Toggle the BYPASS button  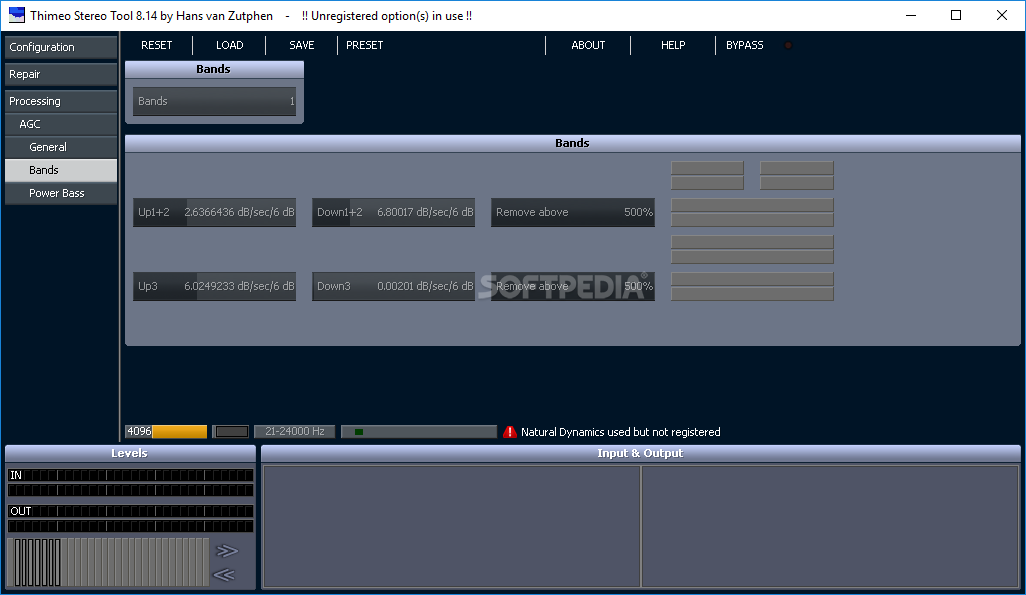(x=745, y=45)
